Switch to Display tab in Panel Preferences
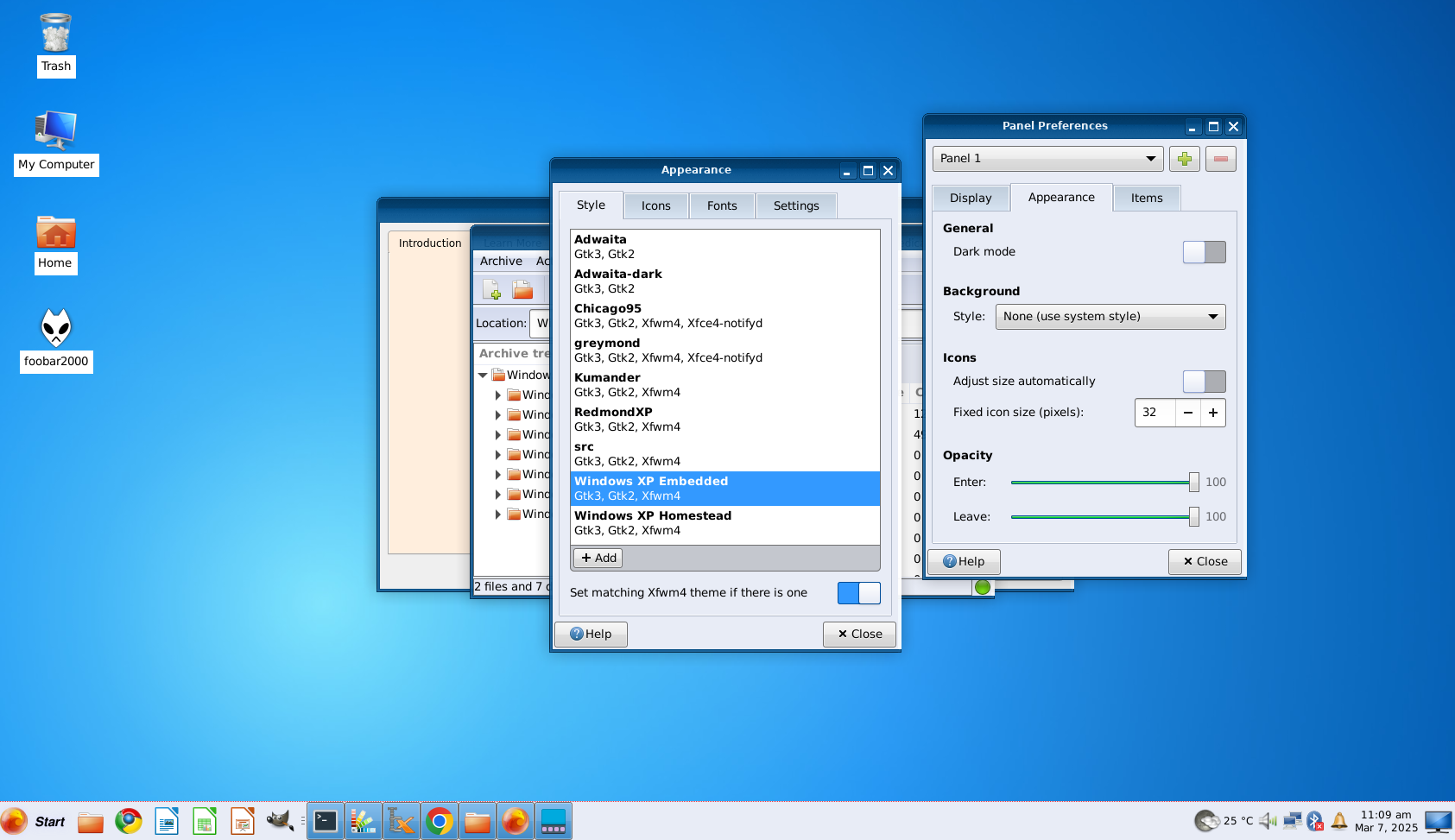1455x840 pixels. [x=971, y=199]
